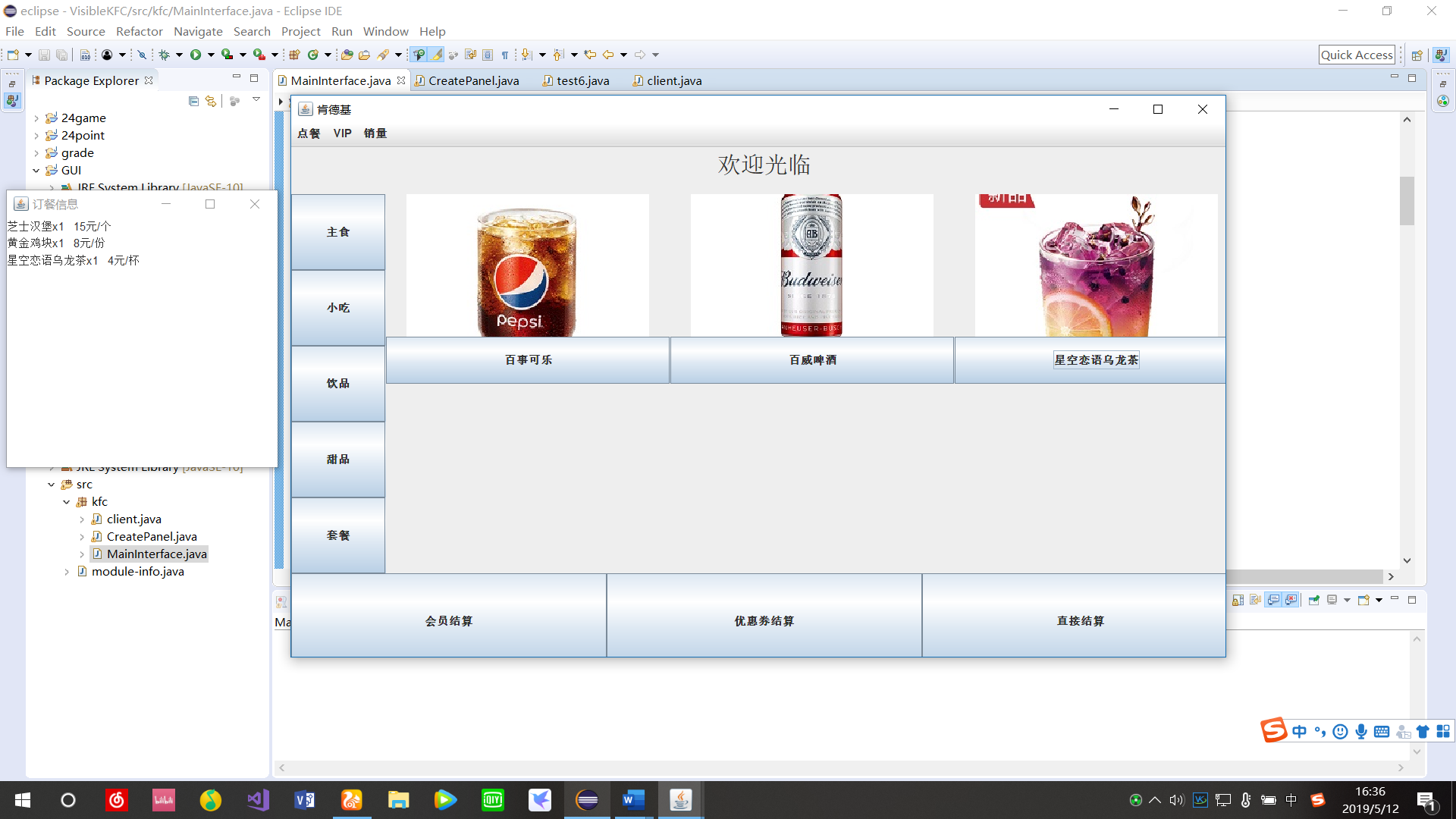Click the 会员结算 checkout button
The height and width of the screenshot is (819, 1456).
(449, 615)
